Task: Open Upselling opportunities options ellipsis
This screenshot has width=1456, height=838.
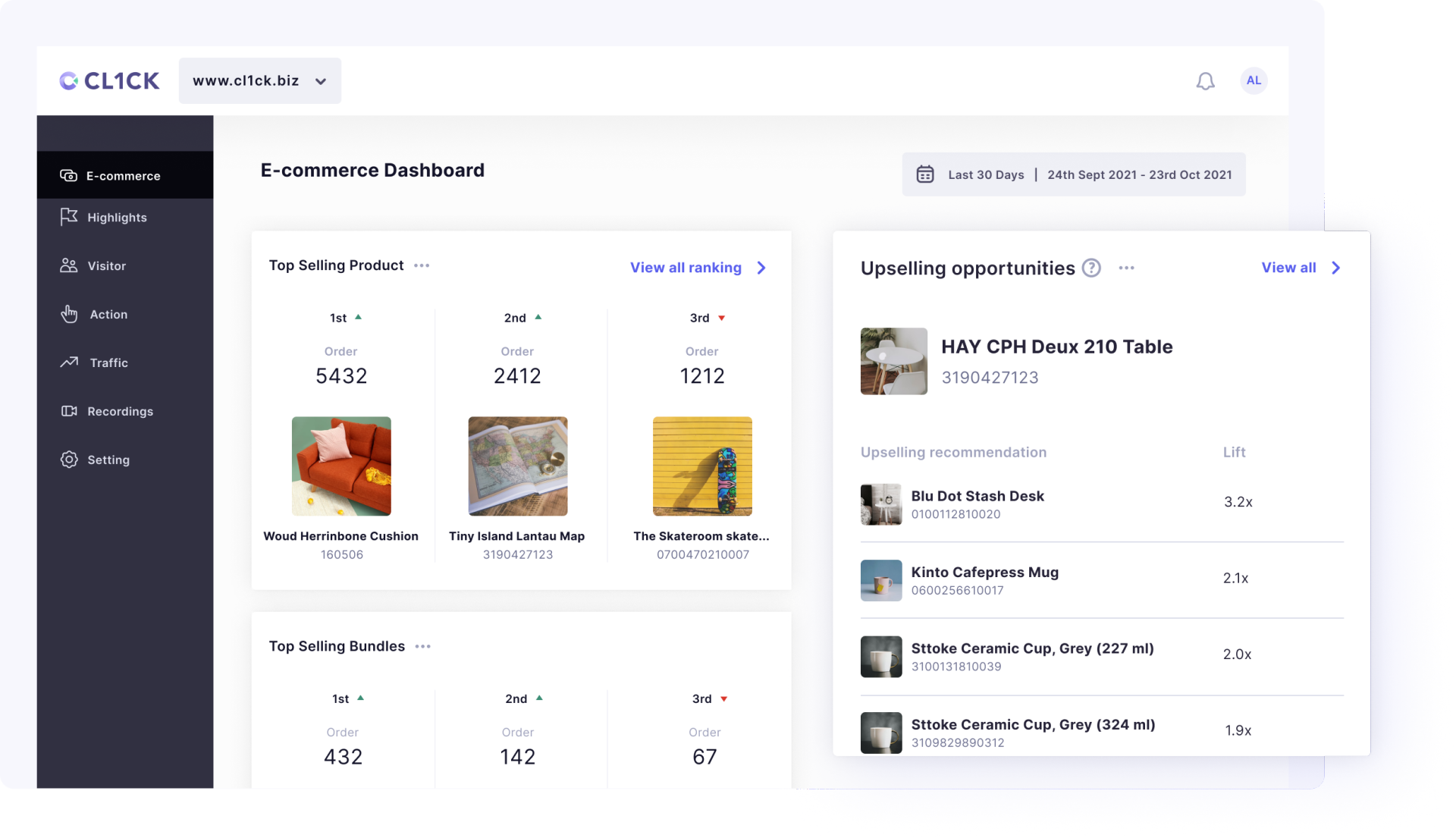Action: point(1126,268)
